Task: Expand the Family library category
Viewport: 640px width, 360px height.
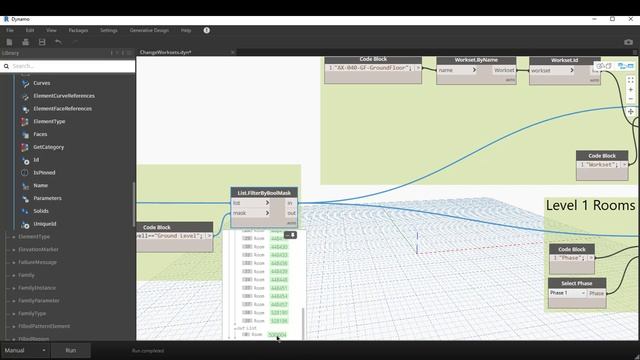Action: point(14,275)
